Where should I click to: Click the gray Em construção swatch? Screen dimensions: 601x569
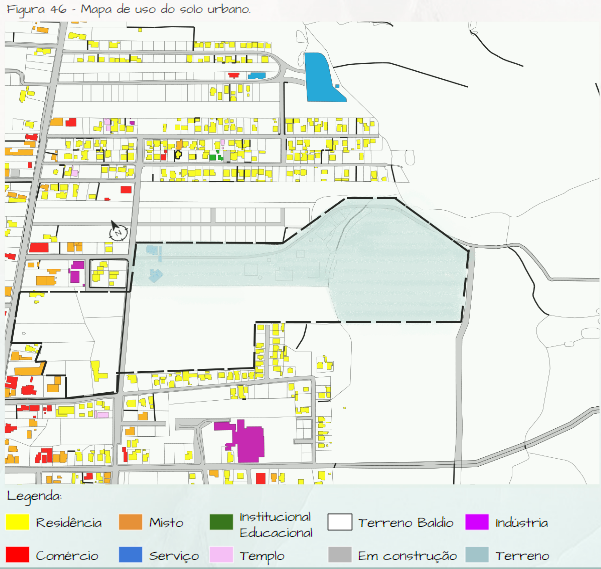click(340, 554)
